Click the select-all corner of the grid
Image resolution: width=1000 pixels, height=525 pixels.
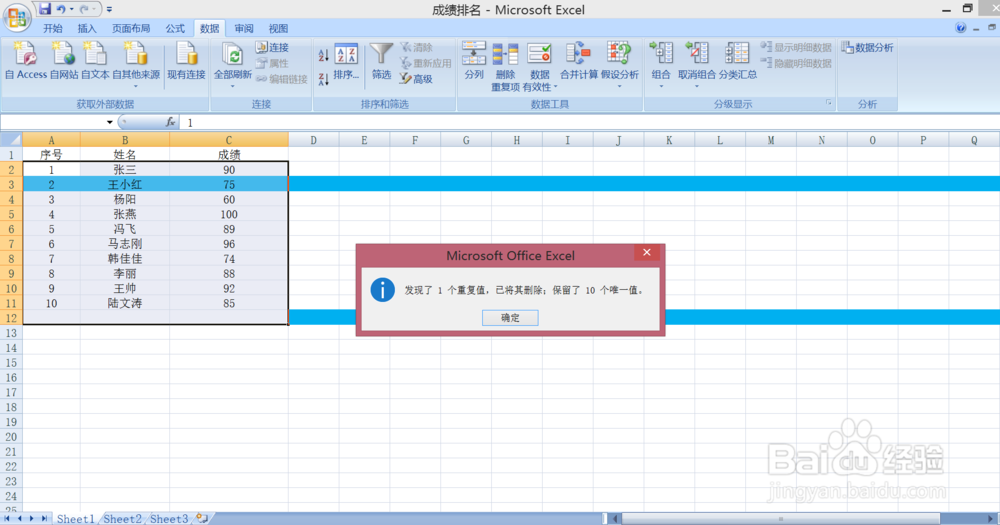(x=11, y=140)
